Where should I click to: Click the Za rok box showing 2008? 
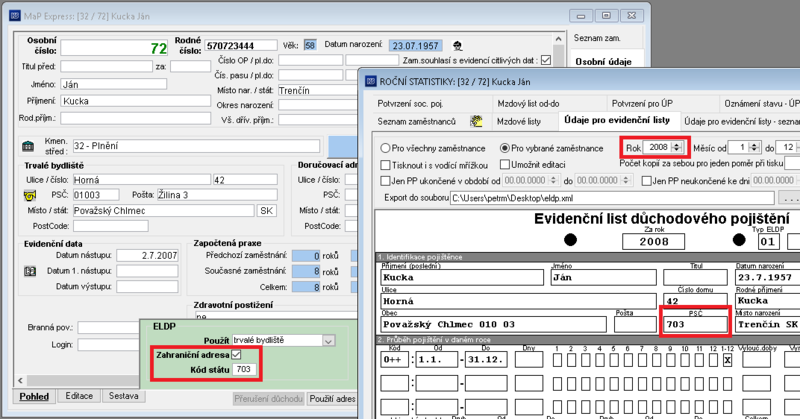tap(654, 242)
